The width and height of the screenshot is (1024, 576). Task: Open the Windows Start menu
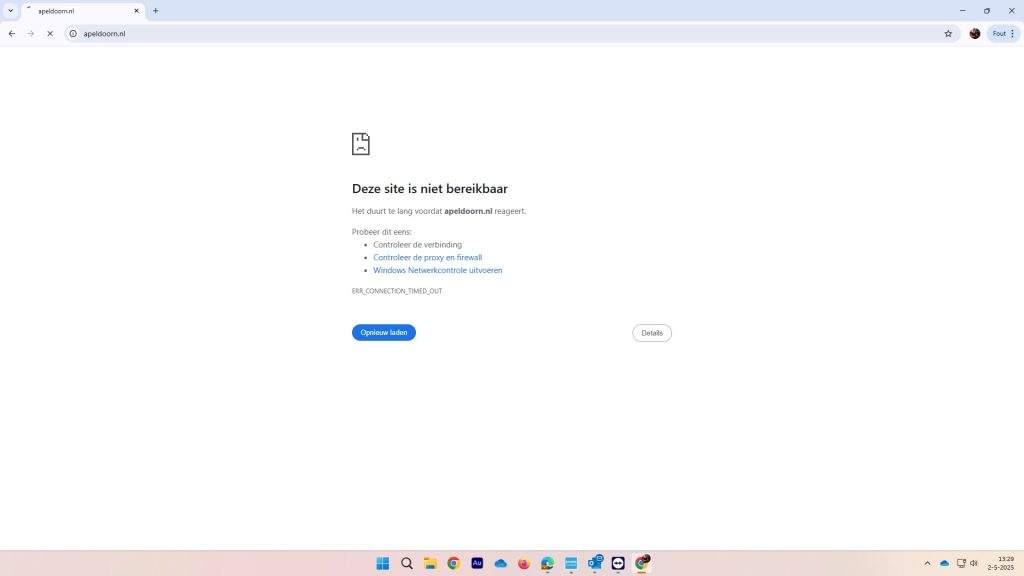pos(383,563)
